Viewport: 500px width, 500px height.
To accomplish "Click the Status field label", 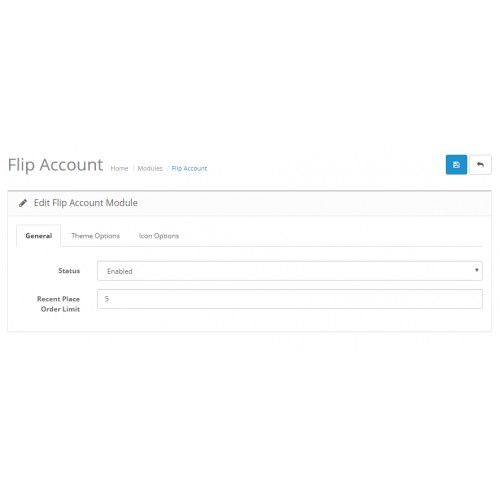I will [69, 271].
